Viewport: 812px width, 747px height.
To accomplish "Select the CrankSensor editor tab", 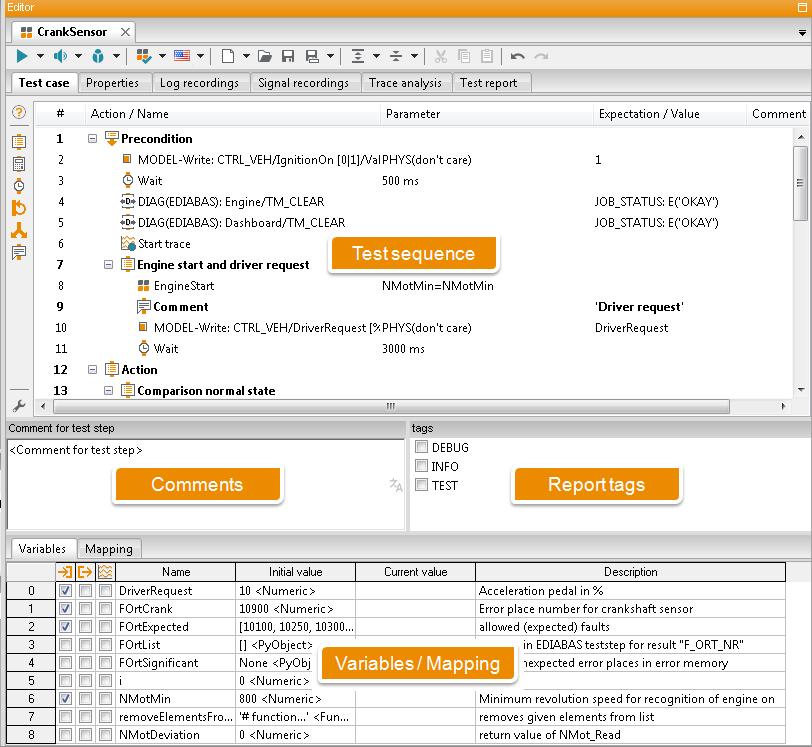I will [x=72, y=32].
